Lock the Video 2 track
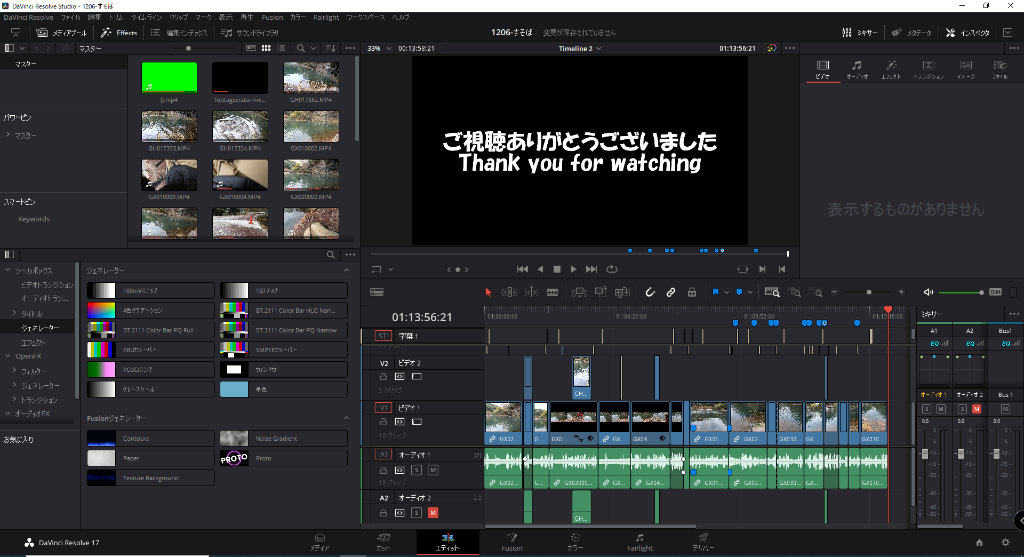This screenshot has height=557, width=1024. tap(383, 376)
